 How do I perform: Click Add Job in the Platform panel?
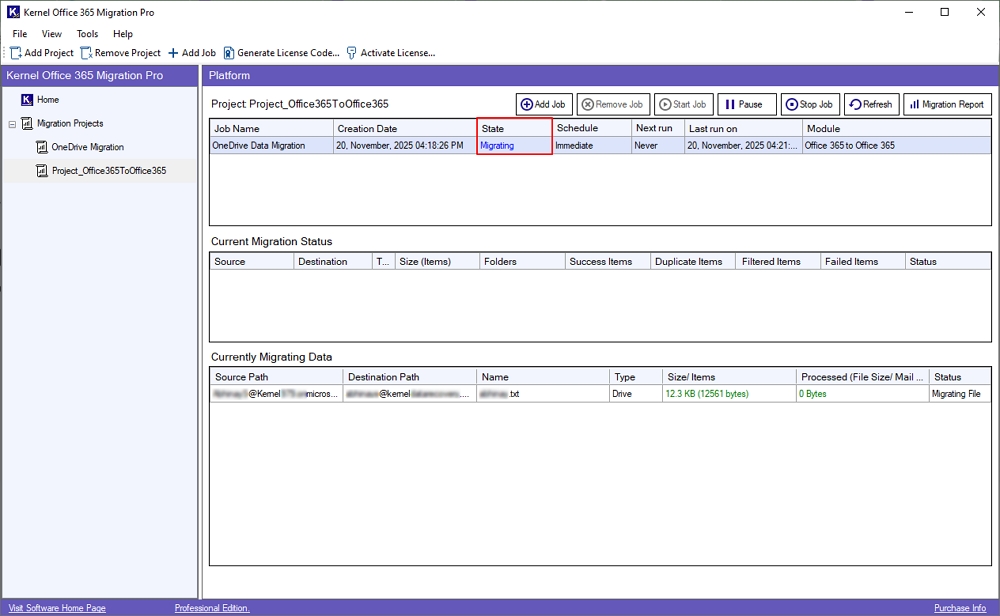click(x=543, y=104)
